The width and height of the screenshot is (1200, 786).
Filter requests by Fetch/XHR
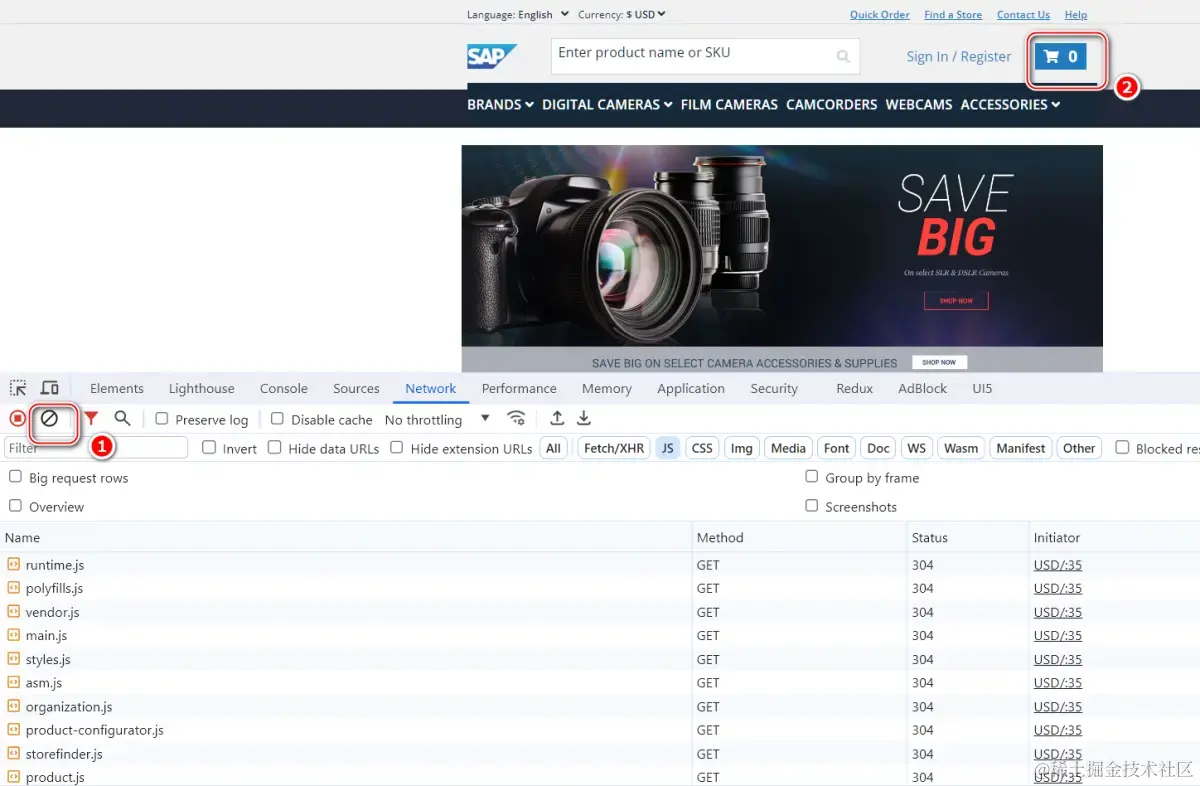pos(614,448)
